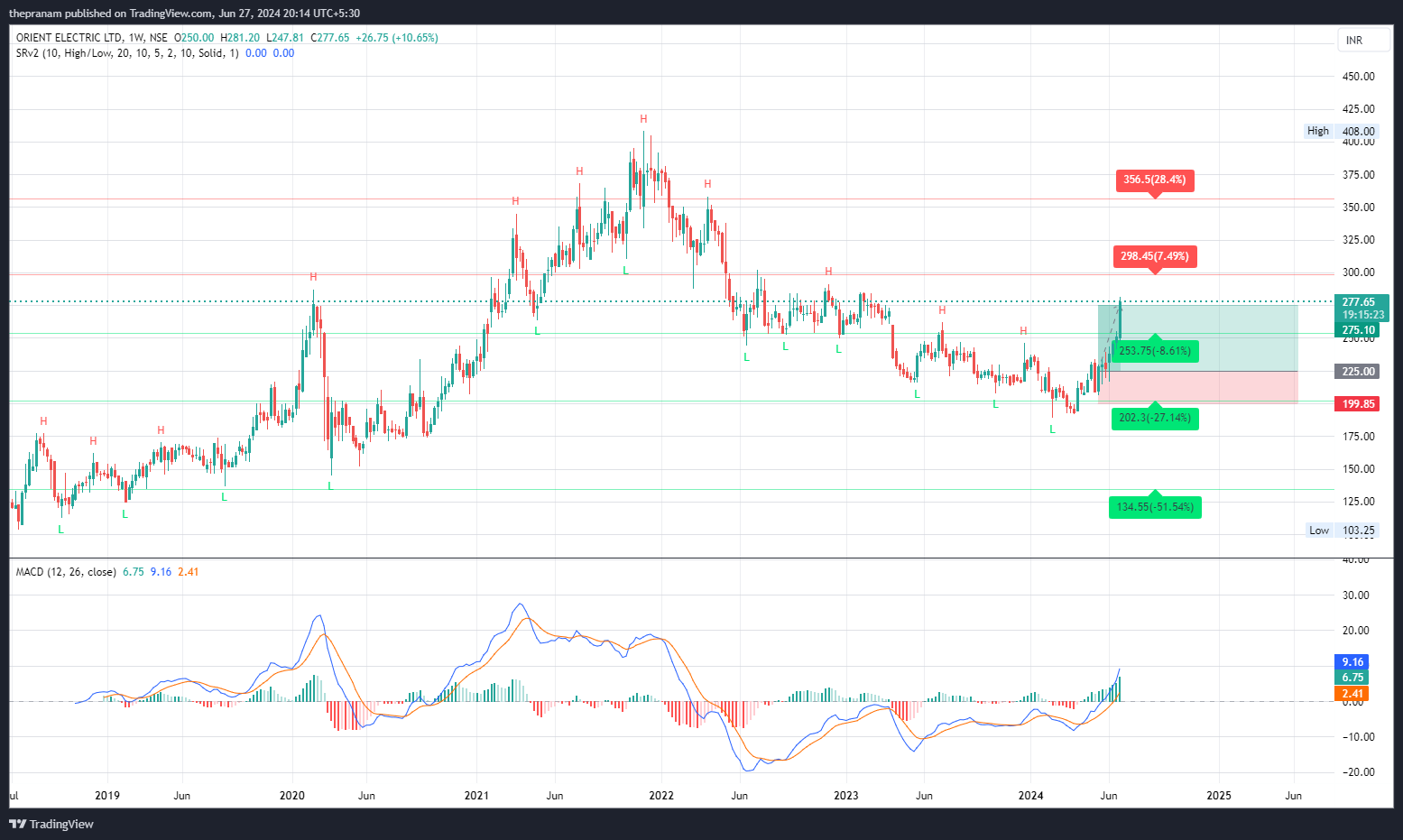Click the 2020 label on time axis
This screenshot has width=1403, height=840.
292,796
